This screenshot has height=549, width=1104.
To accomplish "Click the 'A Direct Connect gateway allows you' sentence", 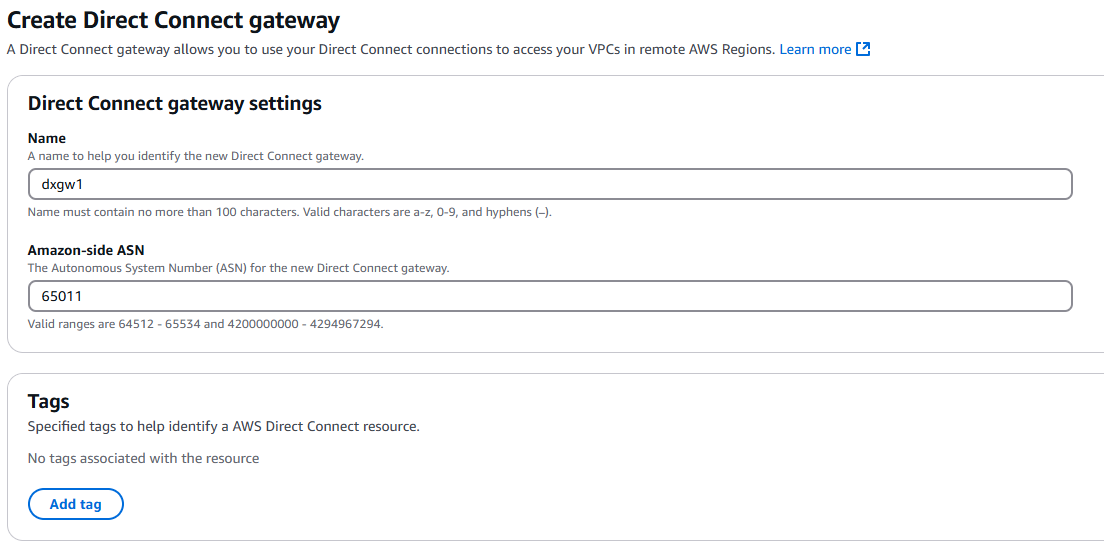I will (391, 49).
